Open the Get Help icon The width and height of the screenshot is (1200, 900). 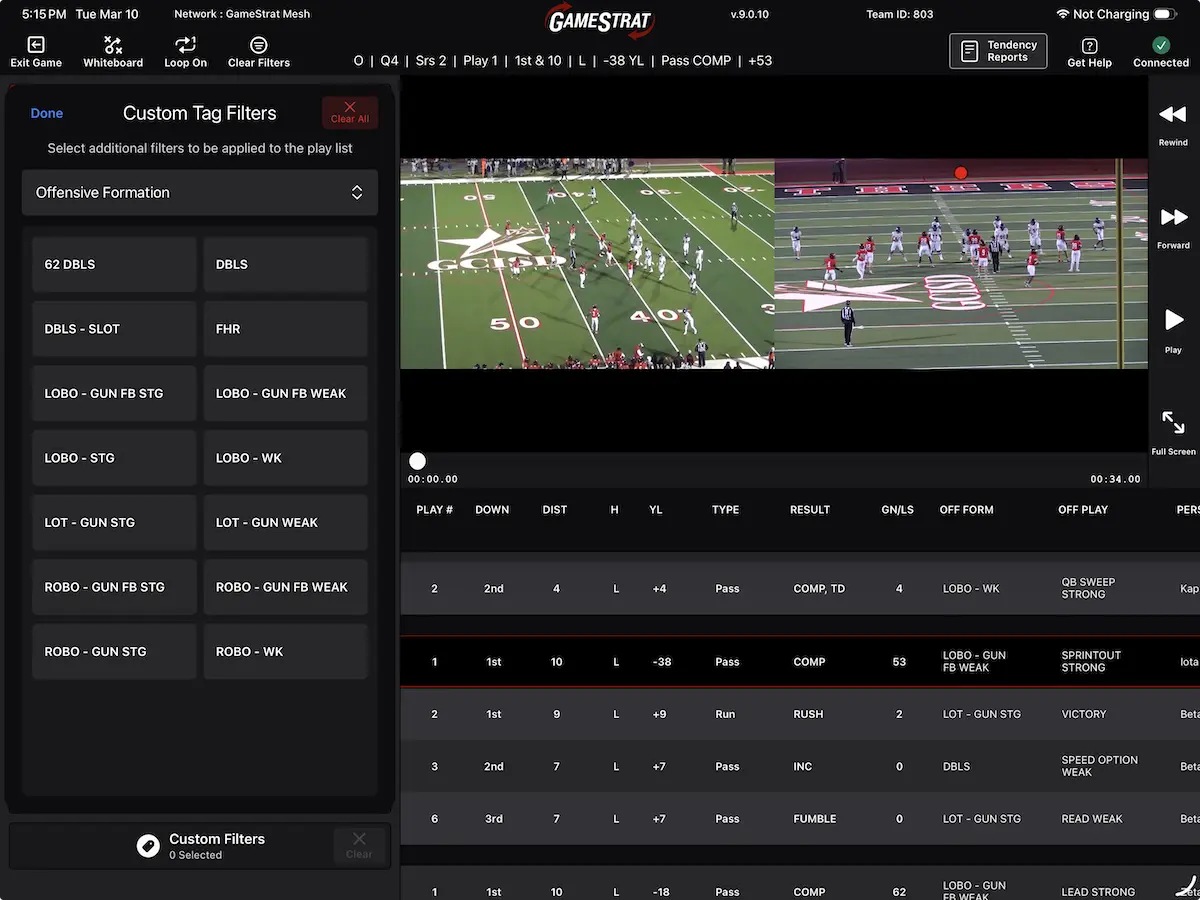point(1089,47)
